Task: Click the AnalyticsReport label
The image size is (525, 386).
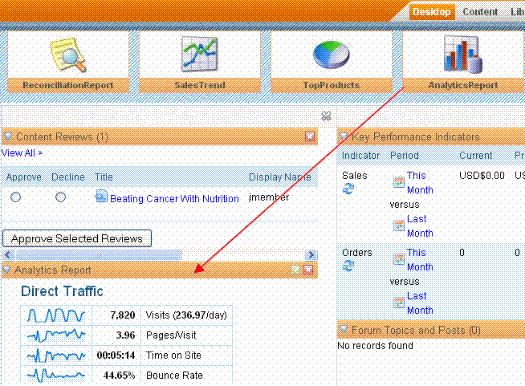Action: click(463, 85)
